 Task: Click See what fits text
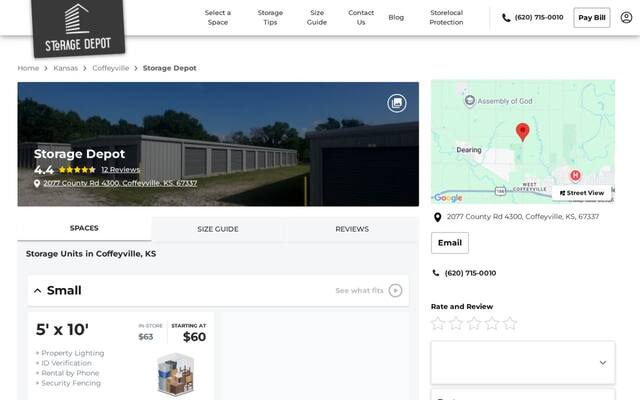[359, 291]
